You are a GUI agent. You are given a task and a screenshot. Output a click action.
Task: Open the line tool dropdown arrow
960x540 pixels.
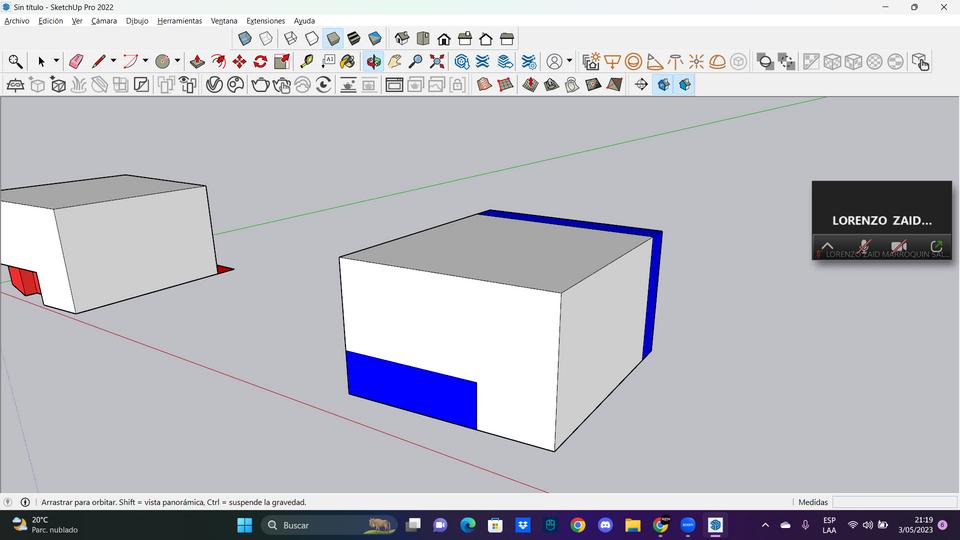tap(113, 61)
